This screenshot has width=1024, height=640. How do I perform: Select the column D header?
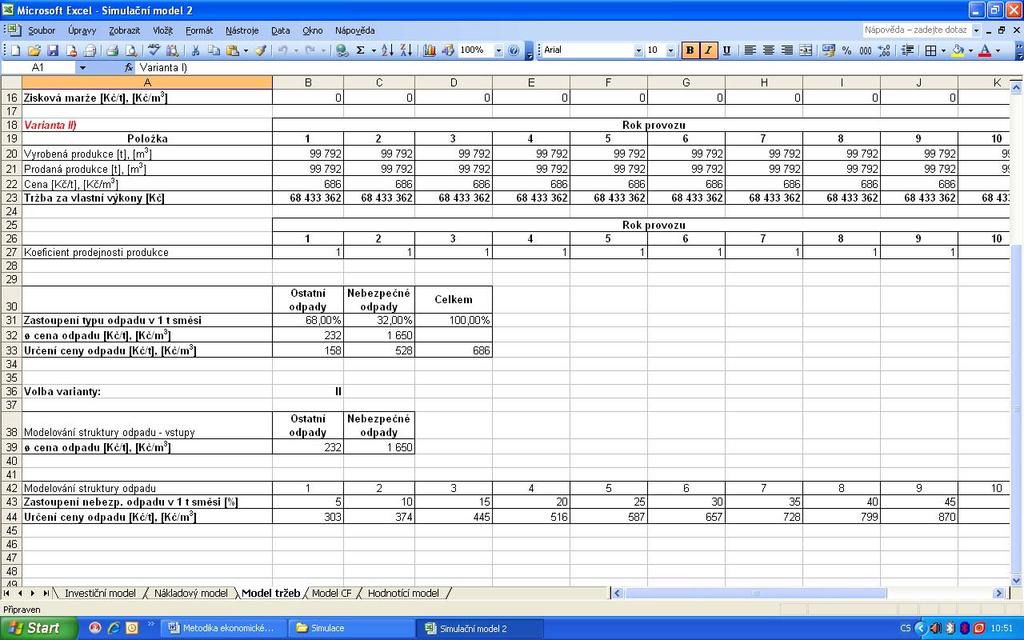(x=453, y=82)
